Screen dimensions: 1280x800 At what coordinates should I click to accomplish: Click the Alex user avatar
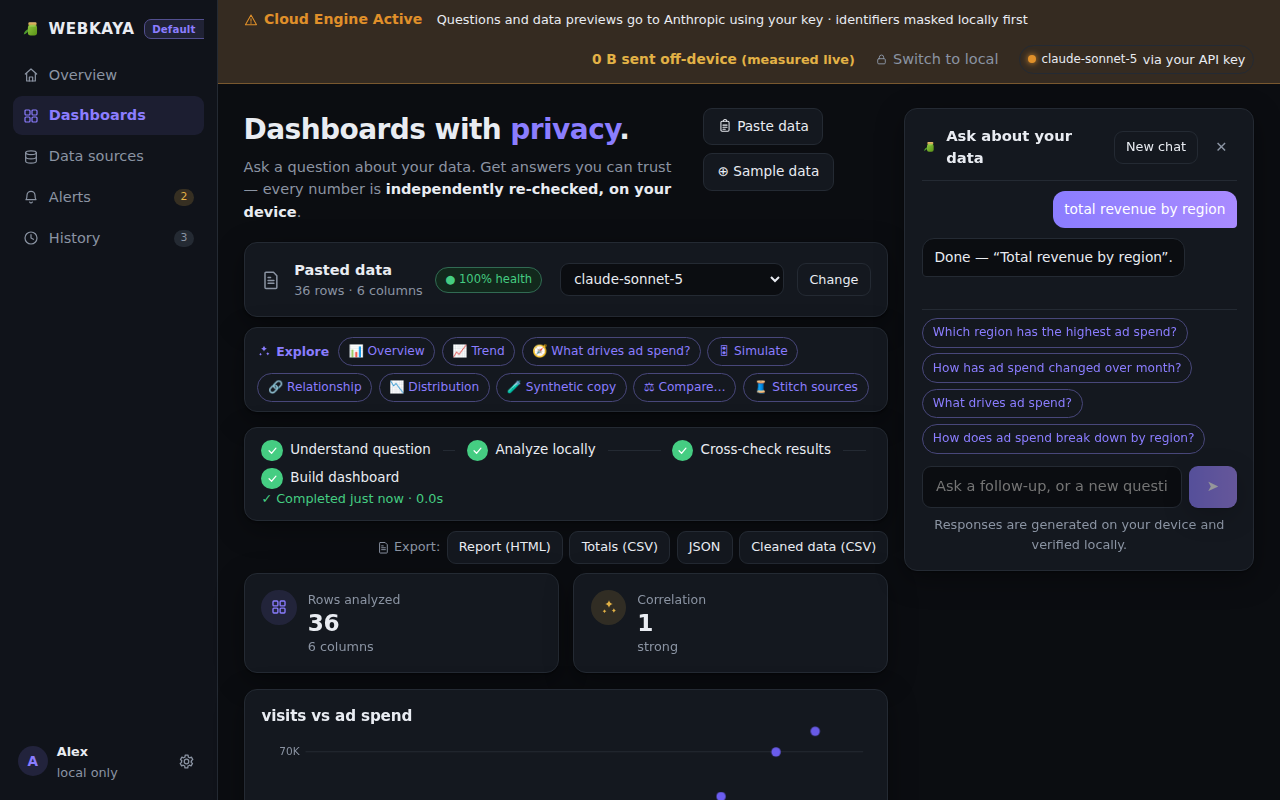33,761
